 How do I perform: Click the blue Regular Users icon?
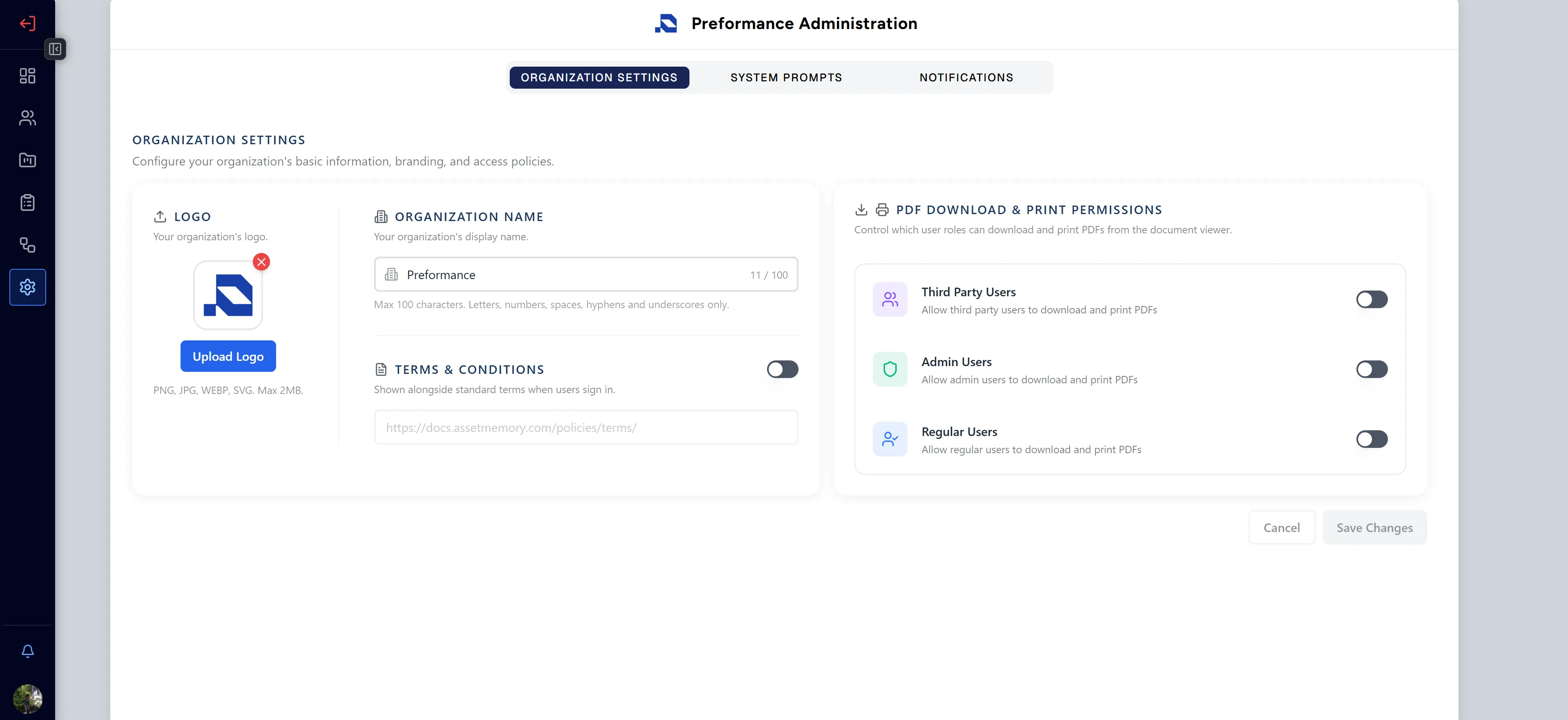click(x=890, y=439)
